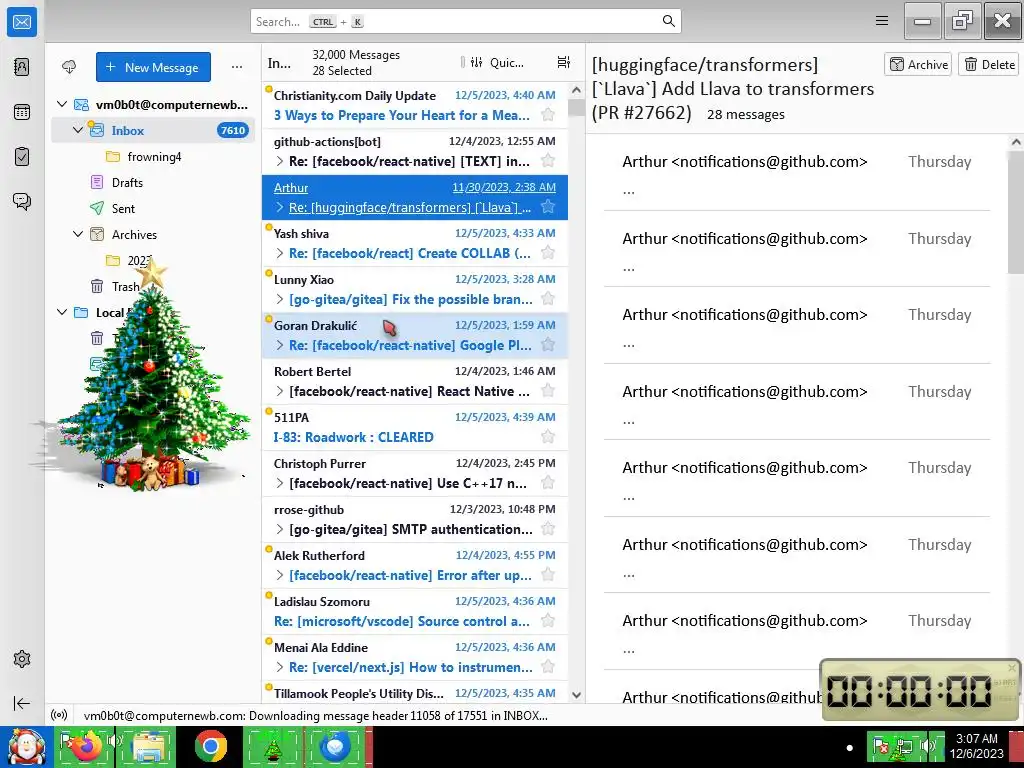Collapse the spaces toolbar arrow
This screenshot has height=768, width=1024.
point(22,703)
